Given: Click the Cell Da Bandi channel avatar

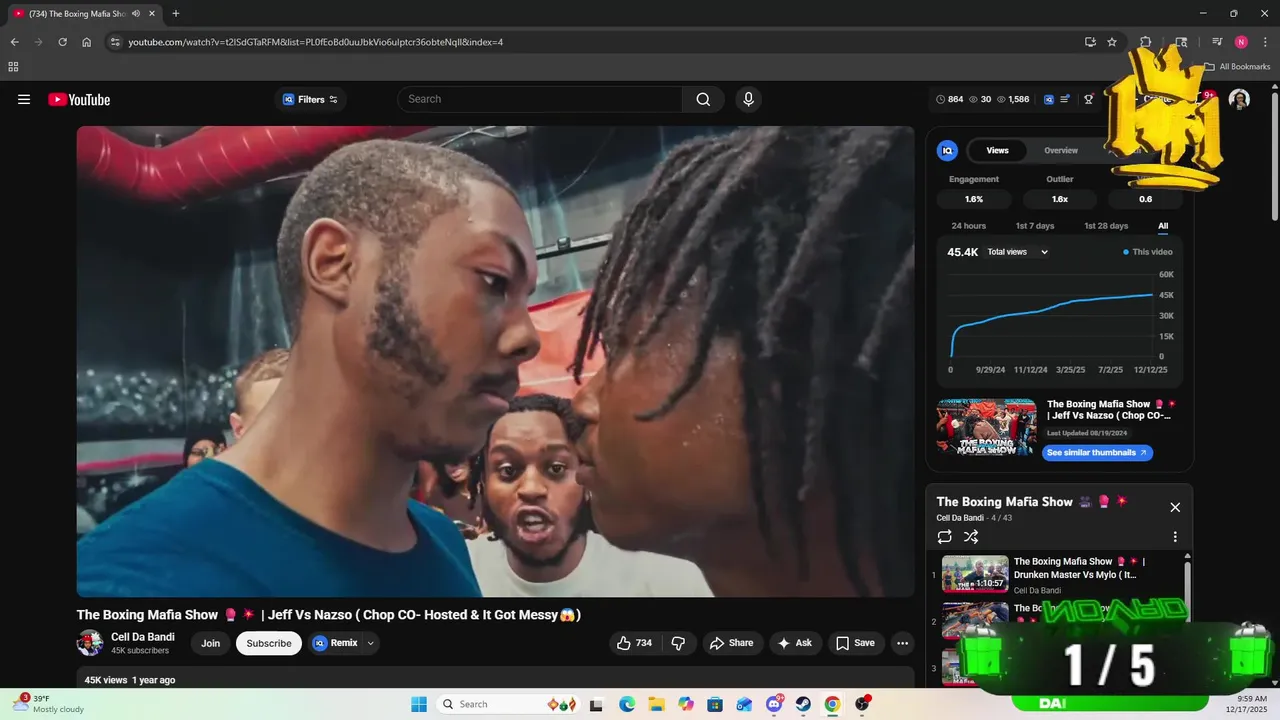Looking at the screenshot, I should [90, 643].
